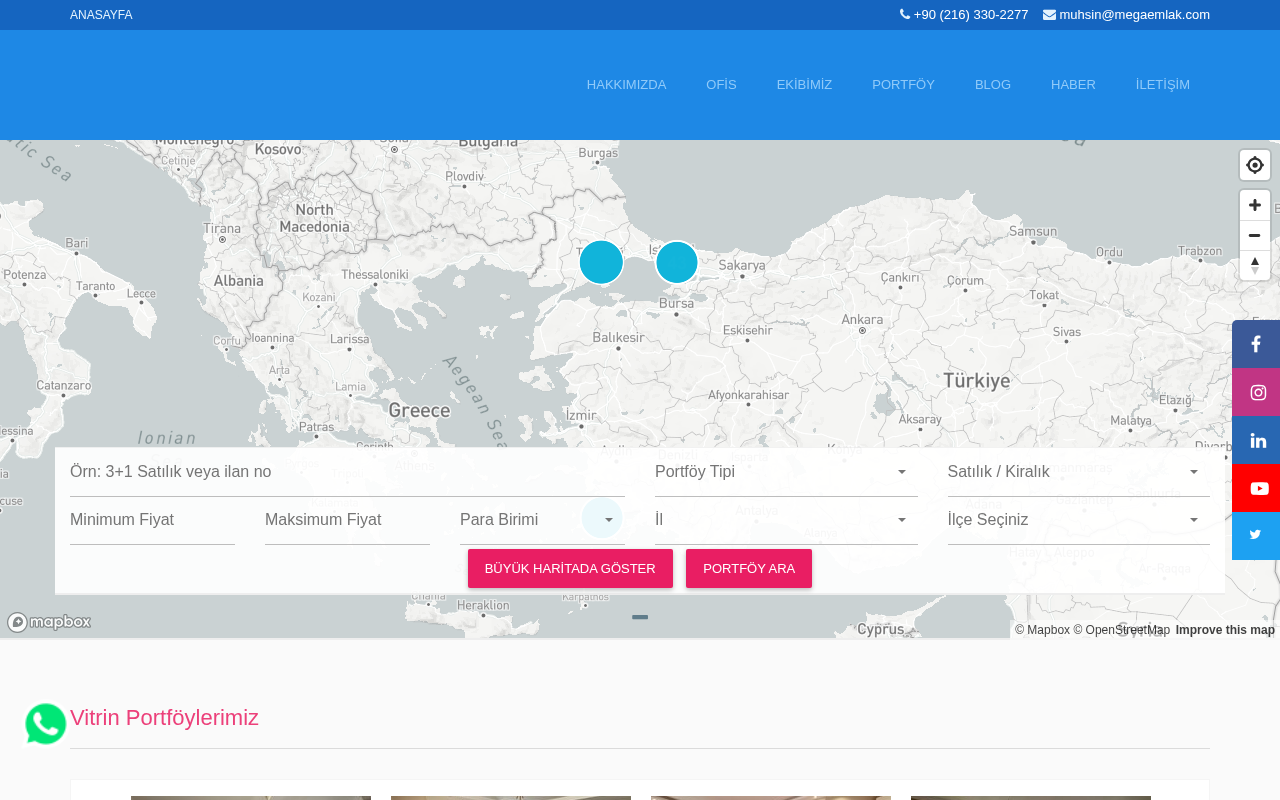Expand the İlçe Seçiniz dropdown
The height and width of the screenshot is (800, 1280).
[1079, 520]
